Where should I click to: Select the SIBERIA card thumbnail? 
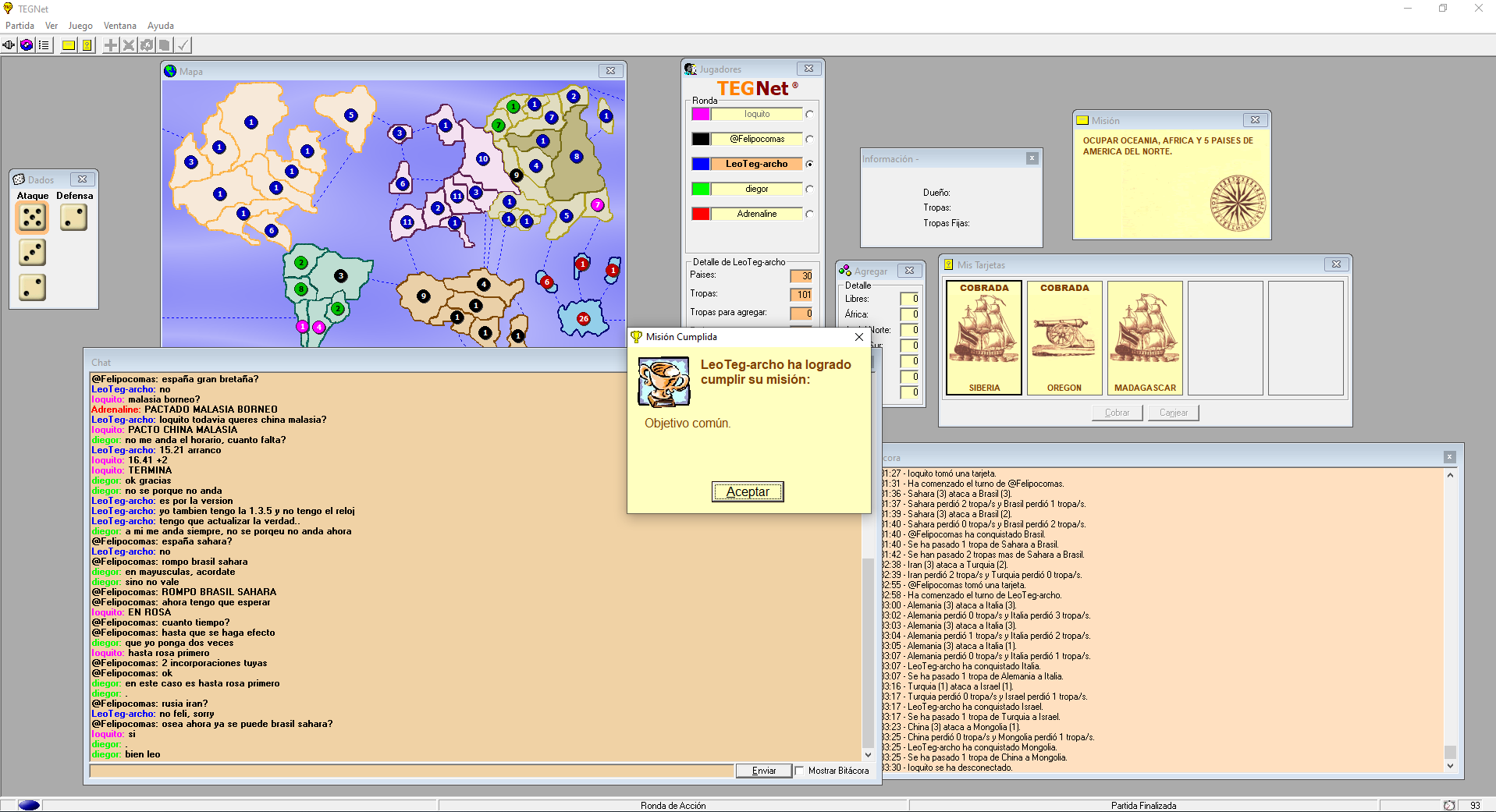984,338
